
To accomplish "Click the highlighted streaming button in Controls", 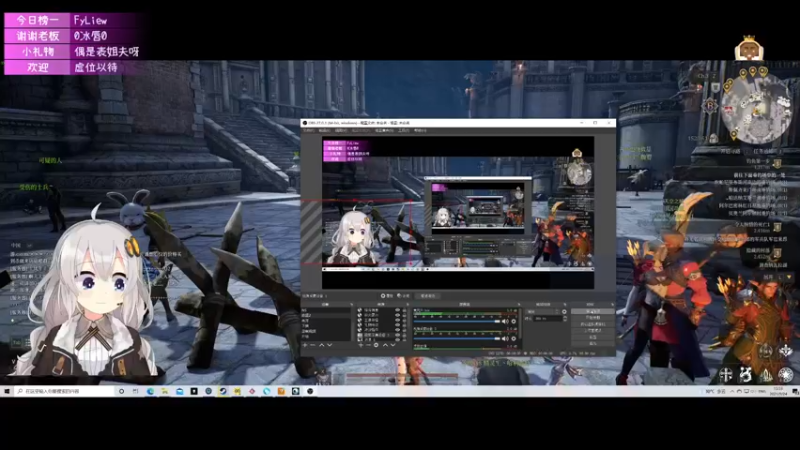I will (593, 311).
